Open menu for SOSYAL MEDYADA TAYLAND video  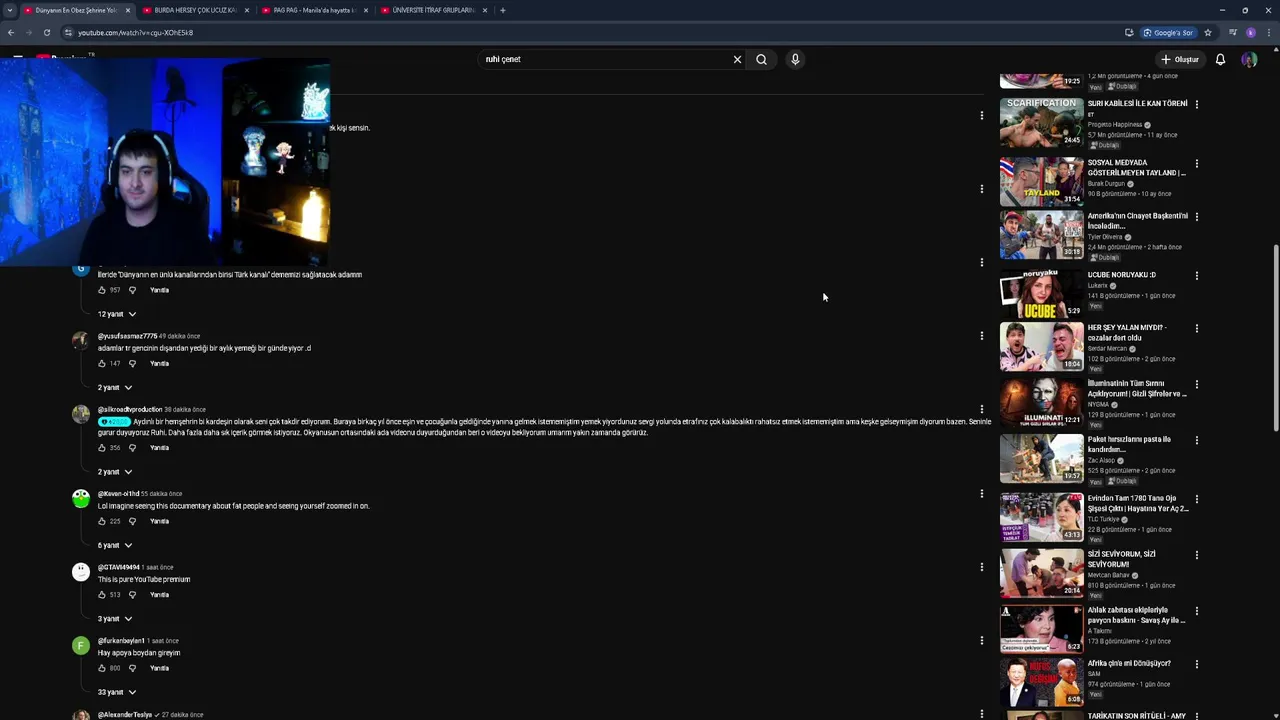(1196, 163)
